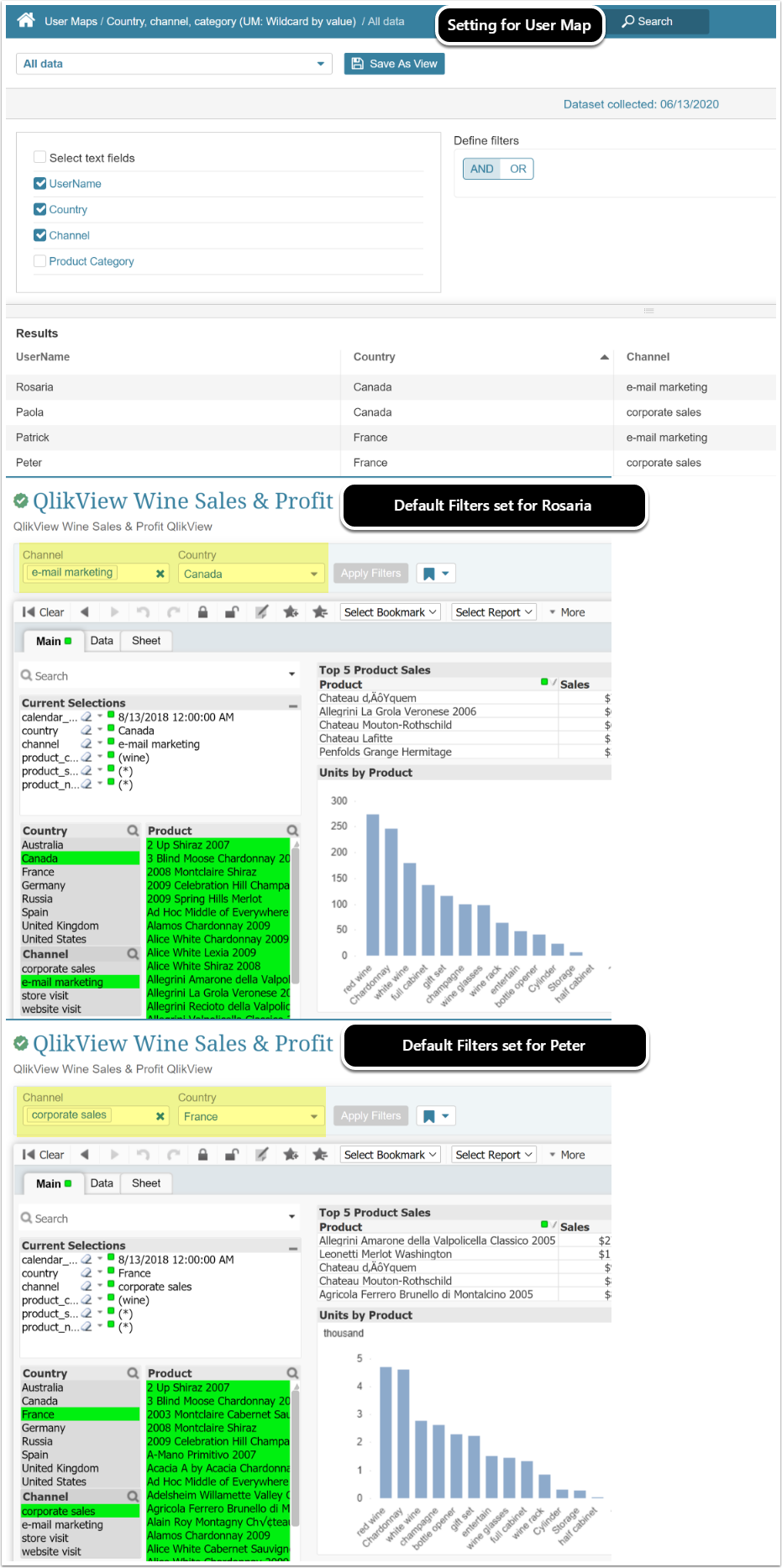This screenshot has width=782, height=1568.
Task: Select Main tab in France dashboard
Action: click(x=54, y=1183)
